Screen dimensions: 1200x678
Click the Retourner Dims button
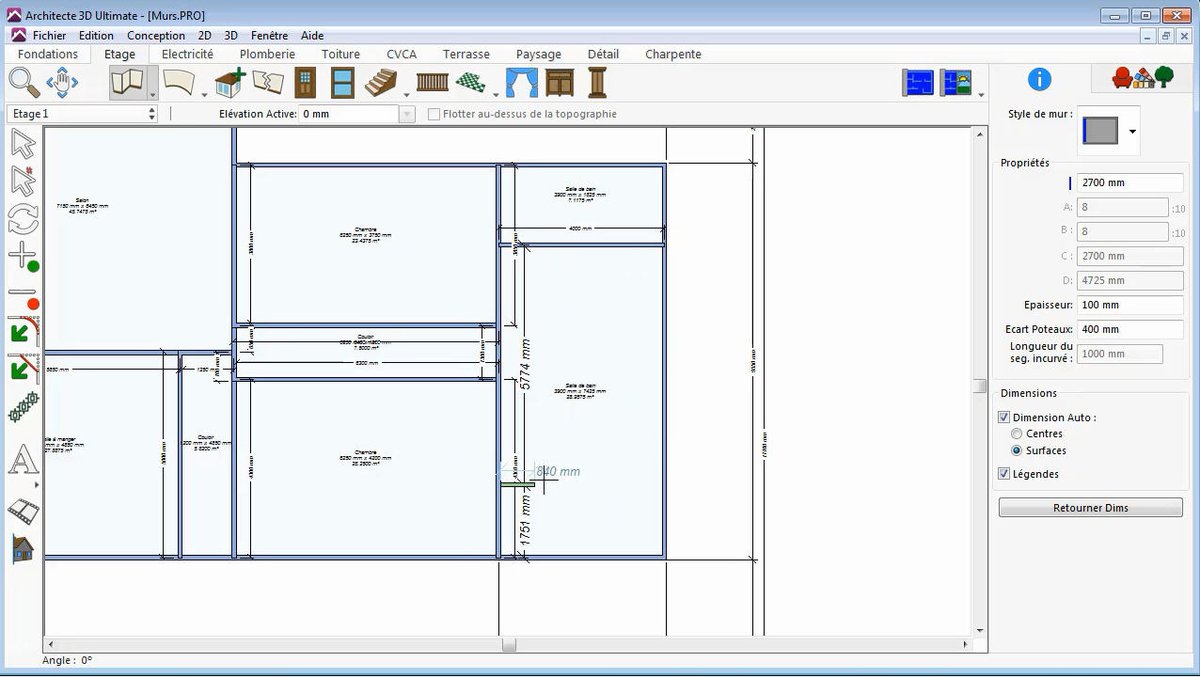click(1090, 508)
